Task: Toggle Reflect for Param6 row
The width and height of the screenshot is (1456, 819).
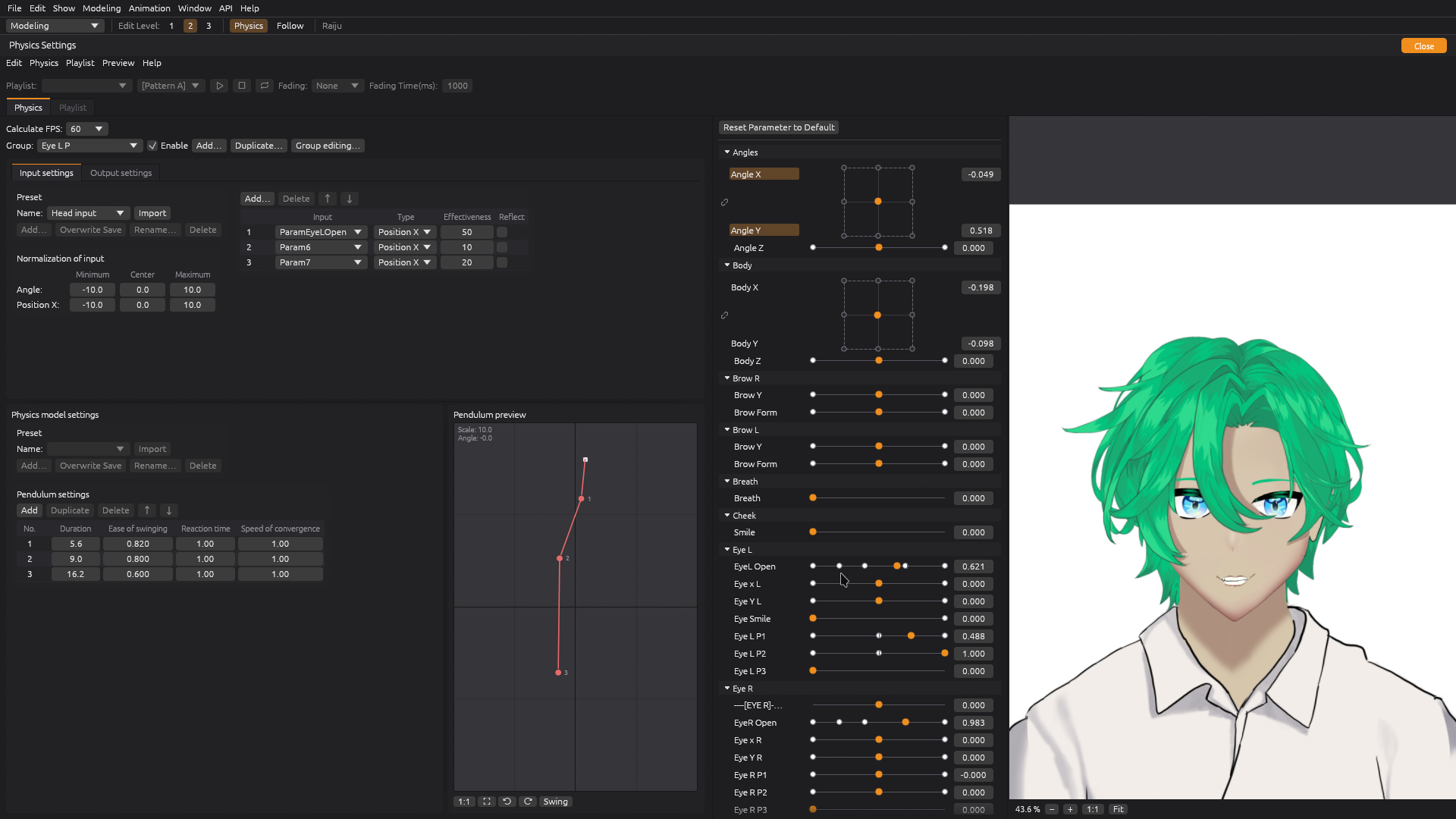Action: click(502, 247)
